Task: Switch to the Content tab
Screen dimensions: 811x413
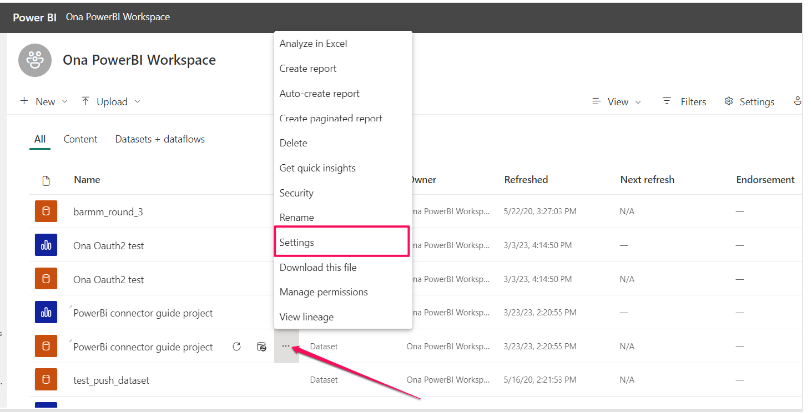Action: [80, 139]
